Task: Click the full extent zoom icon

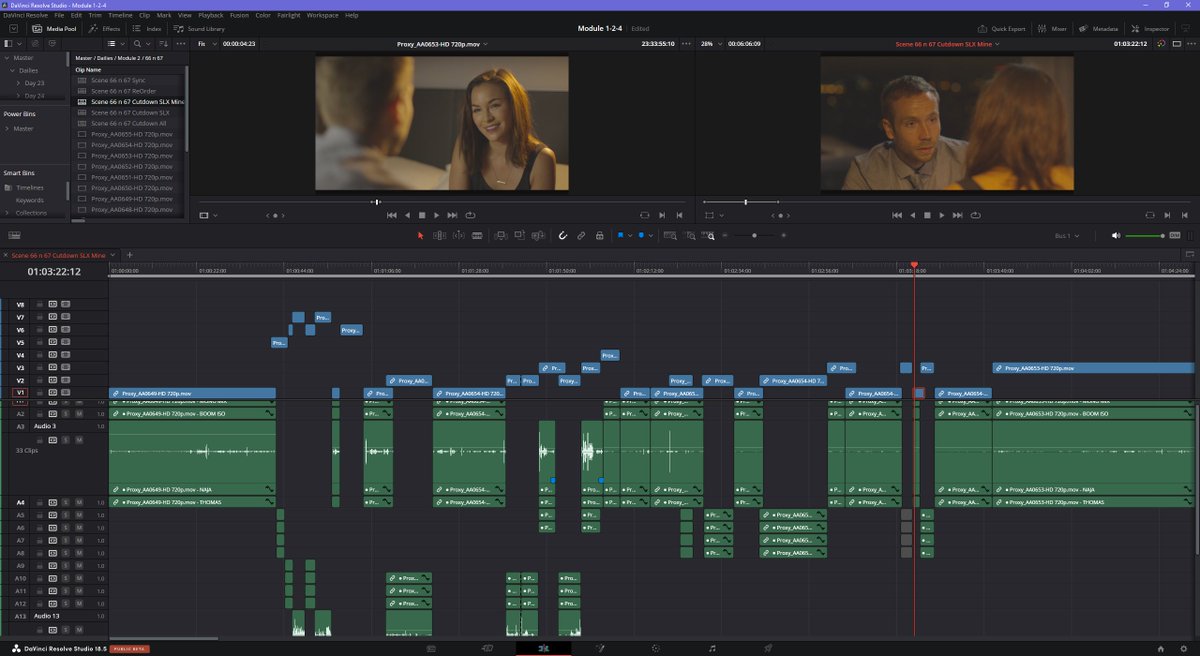Action: (x=670, y=236)
